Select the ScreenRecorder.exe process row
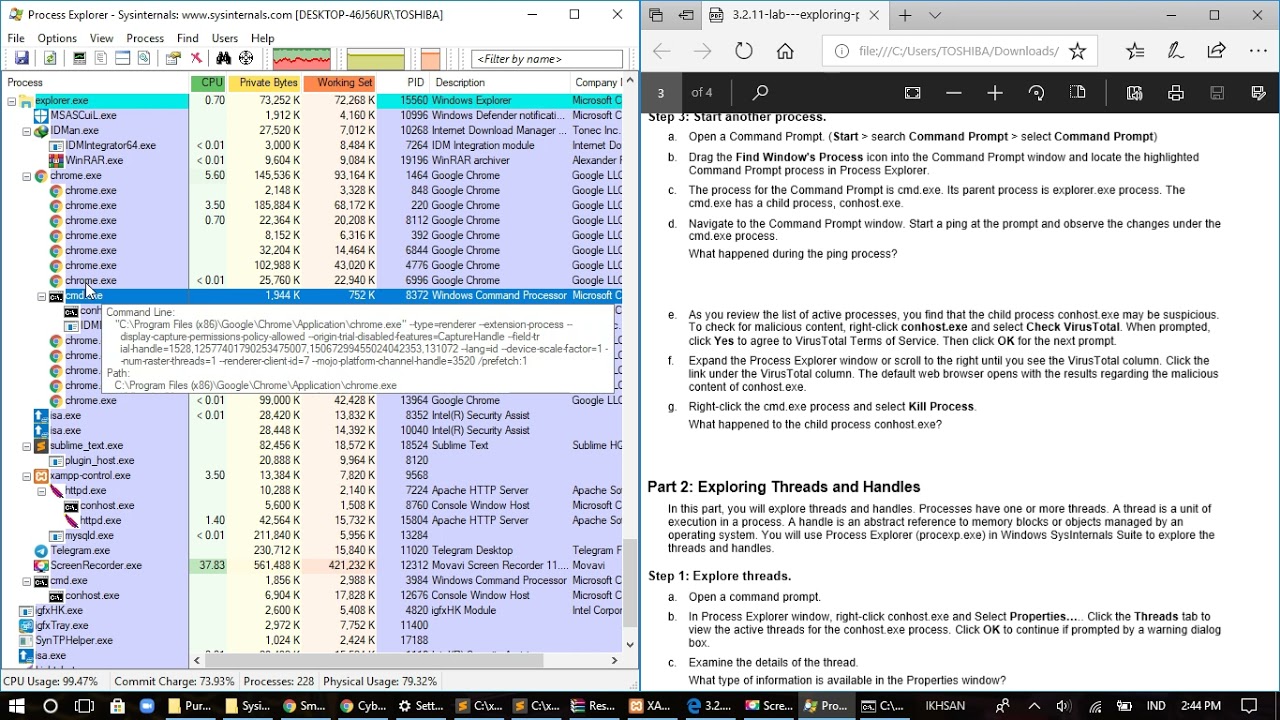The width and height of the screenshot is (1280, 720). [x=312, y=566]
